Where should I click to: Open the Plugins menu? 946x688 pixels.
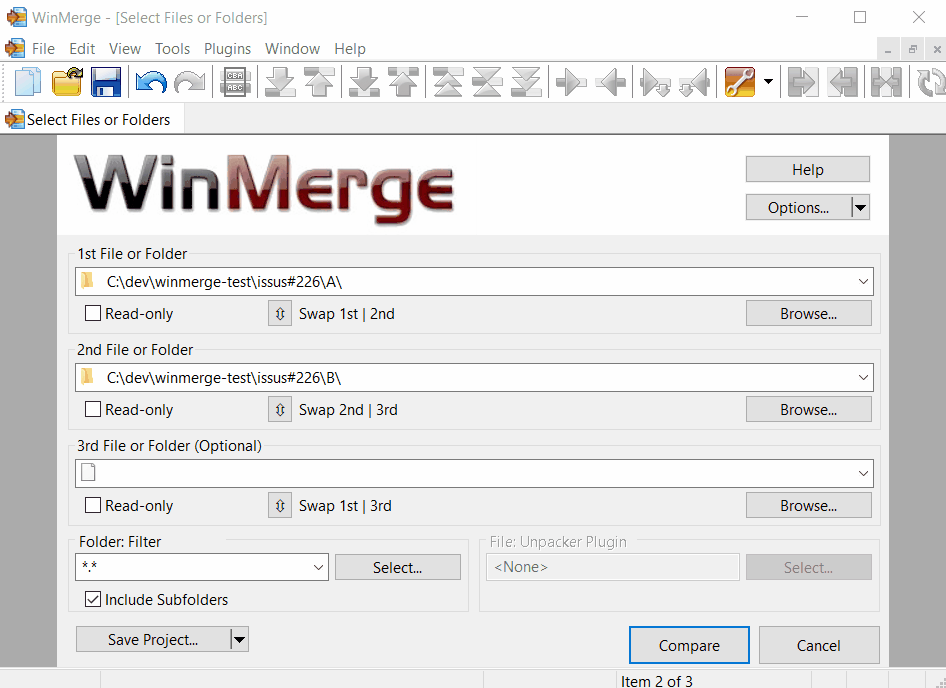tap(227, 49)
